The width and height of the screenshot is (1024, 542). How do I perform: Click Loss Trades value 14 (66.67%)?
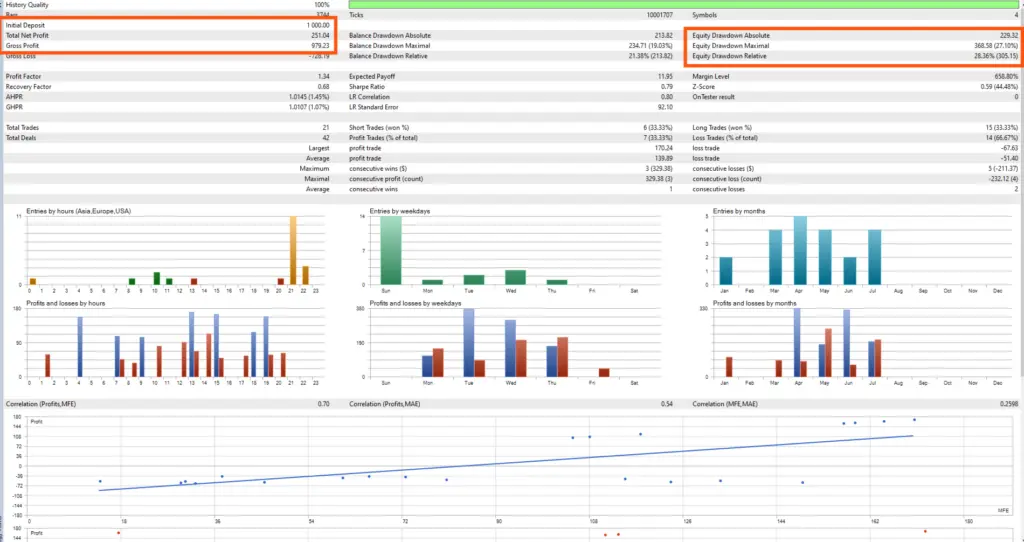[x=1002, y=138]
